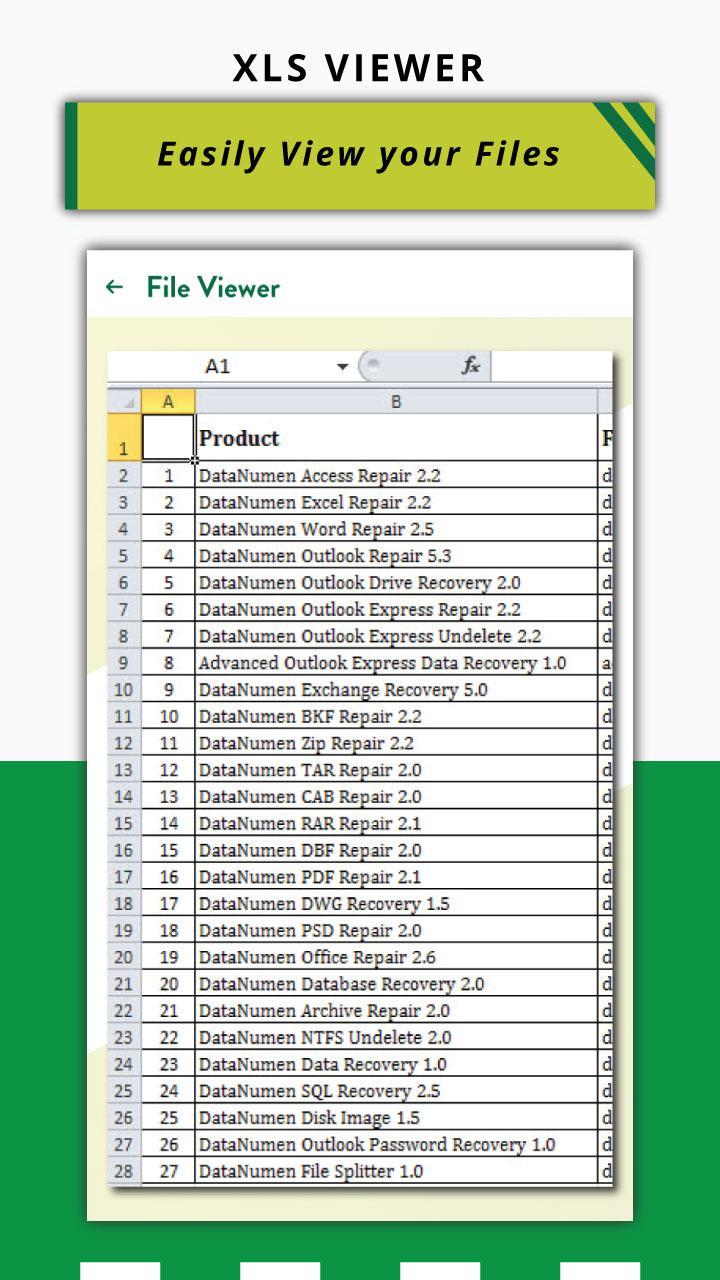Select row header 20

point(124,957)
